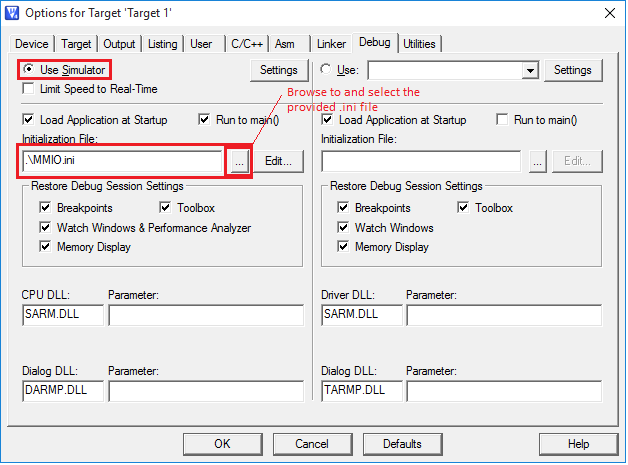628x465 pixels.
Task: Toggle left Load Application at Startup checkbox
Action: pos(29,120)
